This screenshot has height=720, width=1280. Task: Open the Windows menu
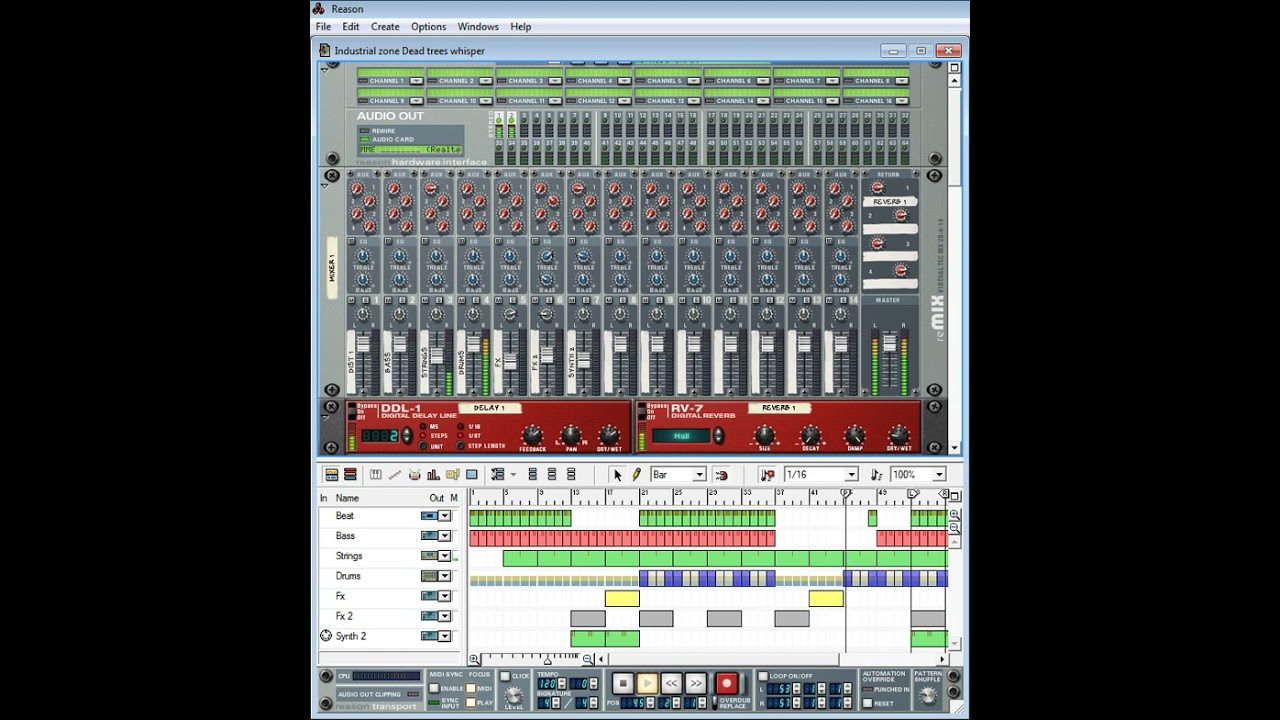tap(478, 27)
